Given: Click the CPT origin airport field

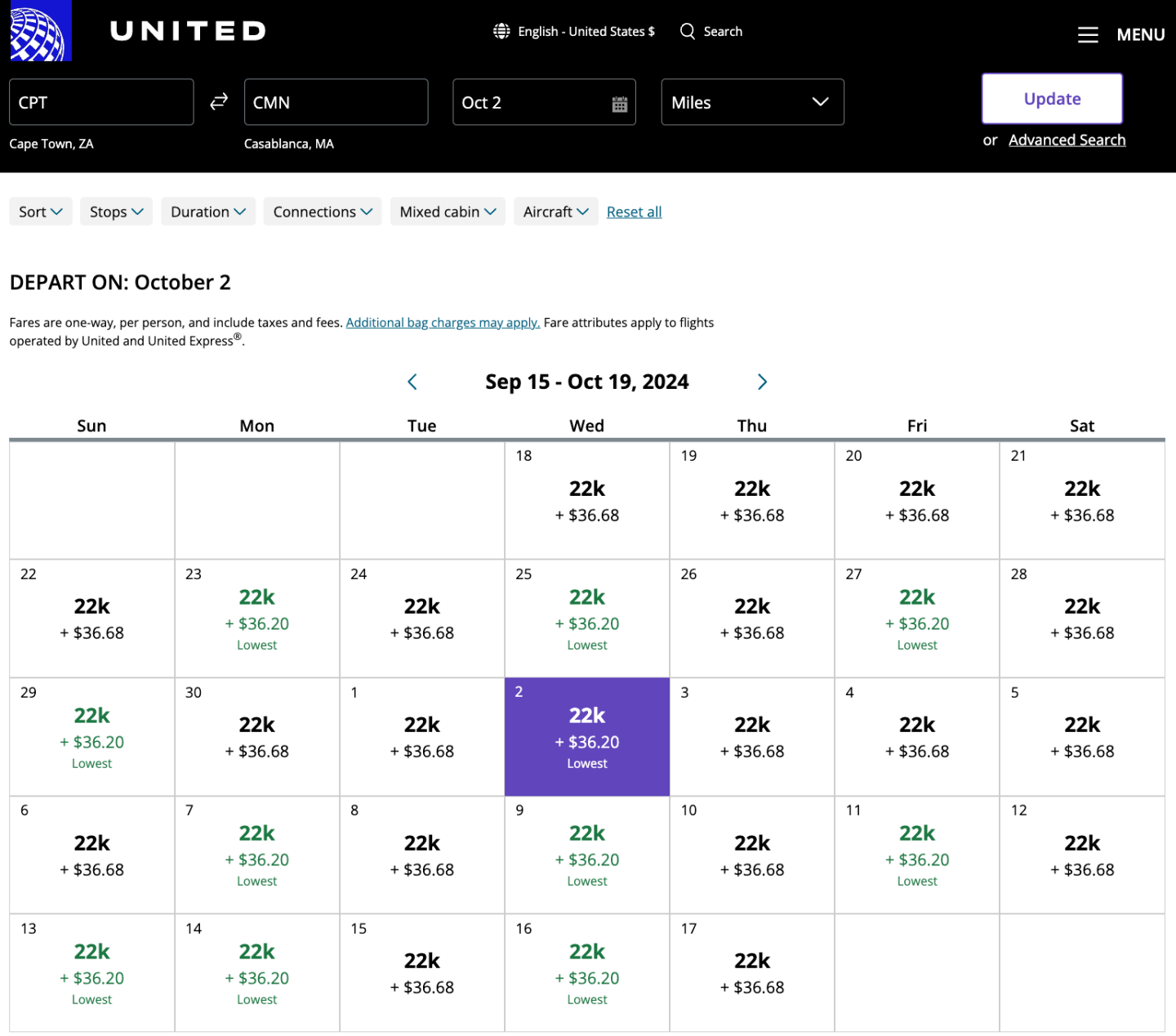Looking at the screenshot, I should pyautogui.click(x=101, y=102).
